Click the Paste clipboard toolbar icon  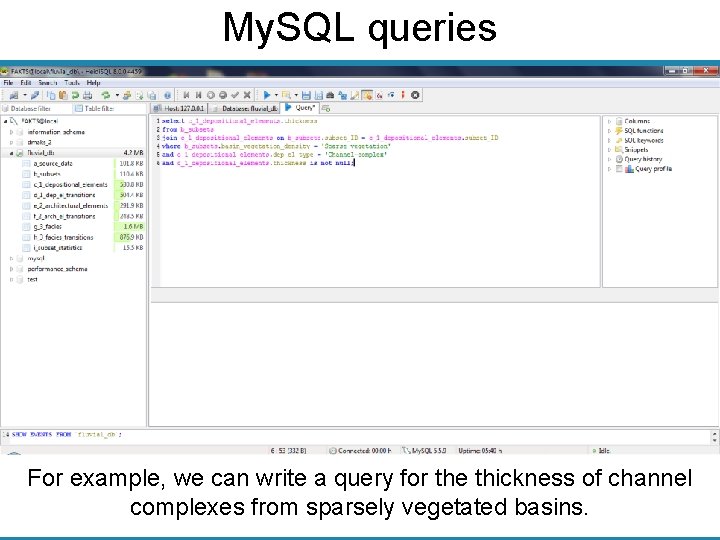(63, 95)
